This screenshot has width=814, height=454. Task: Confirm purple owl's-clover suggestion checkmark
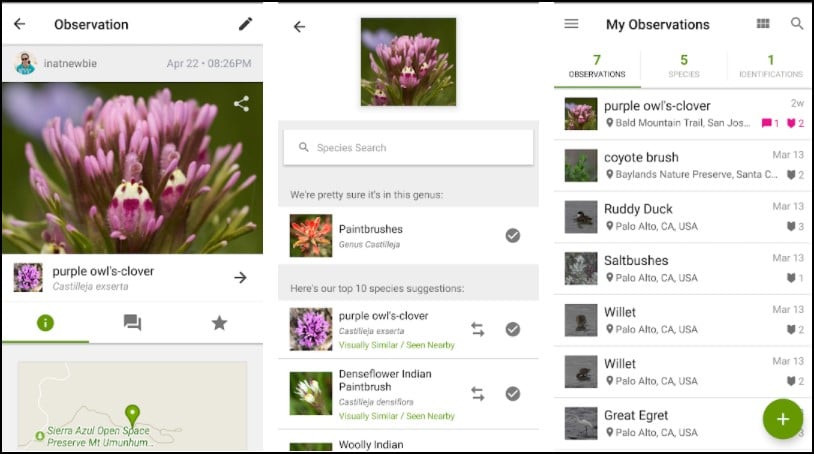tap(512, 329)
